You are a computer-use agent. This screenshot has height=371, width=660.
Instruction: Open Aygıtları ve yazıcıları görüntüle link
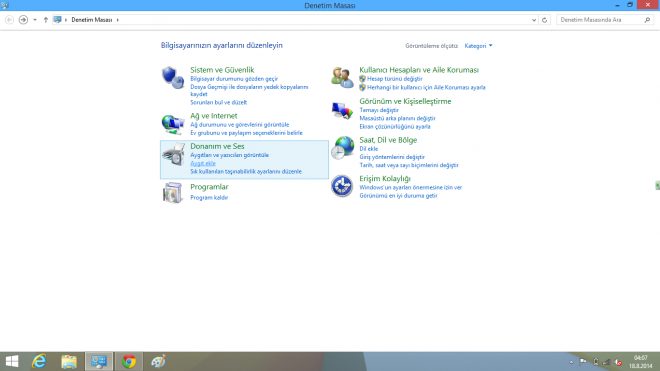click(229, 155)
